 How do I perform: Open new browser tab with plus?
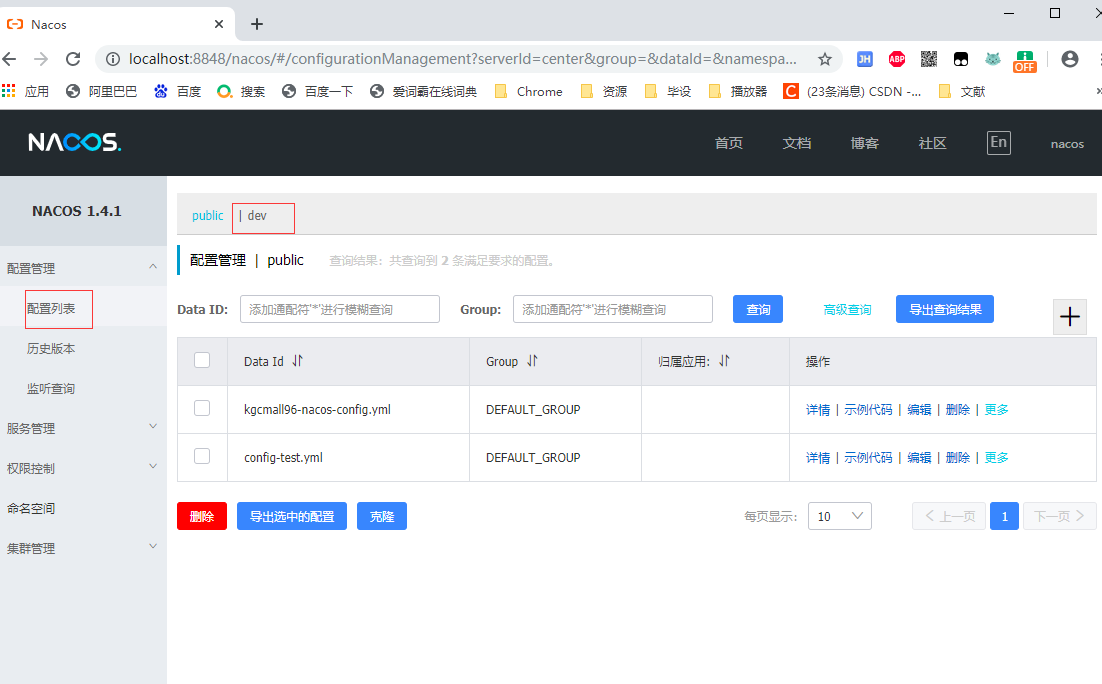[257, 25]
